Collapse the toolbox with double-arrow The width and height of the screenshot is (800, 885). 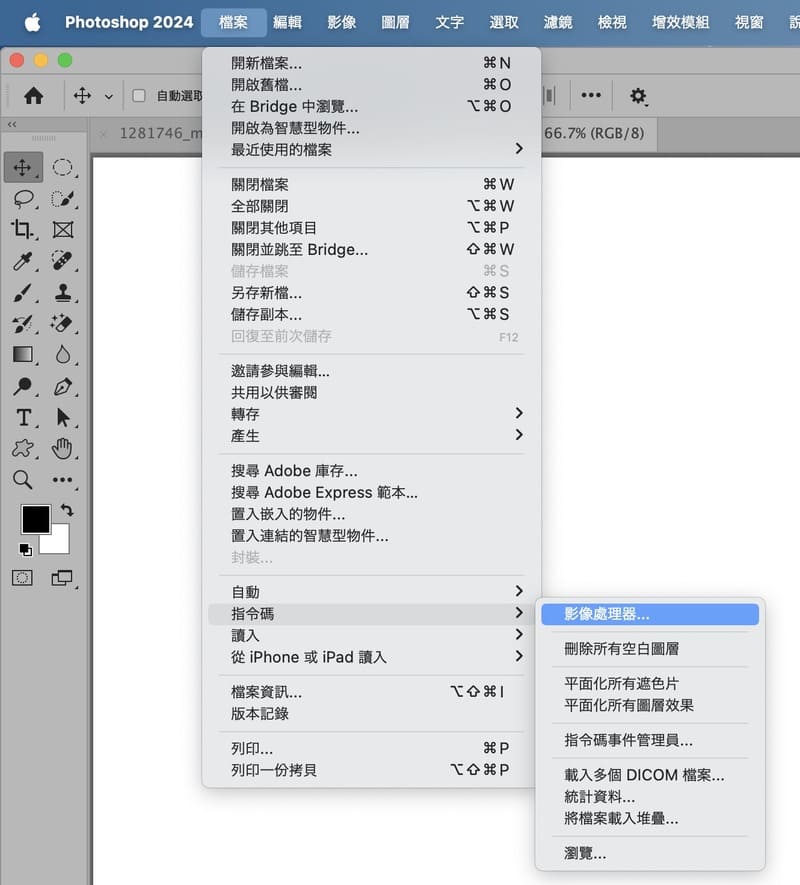12,124
